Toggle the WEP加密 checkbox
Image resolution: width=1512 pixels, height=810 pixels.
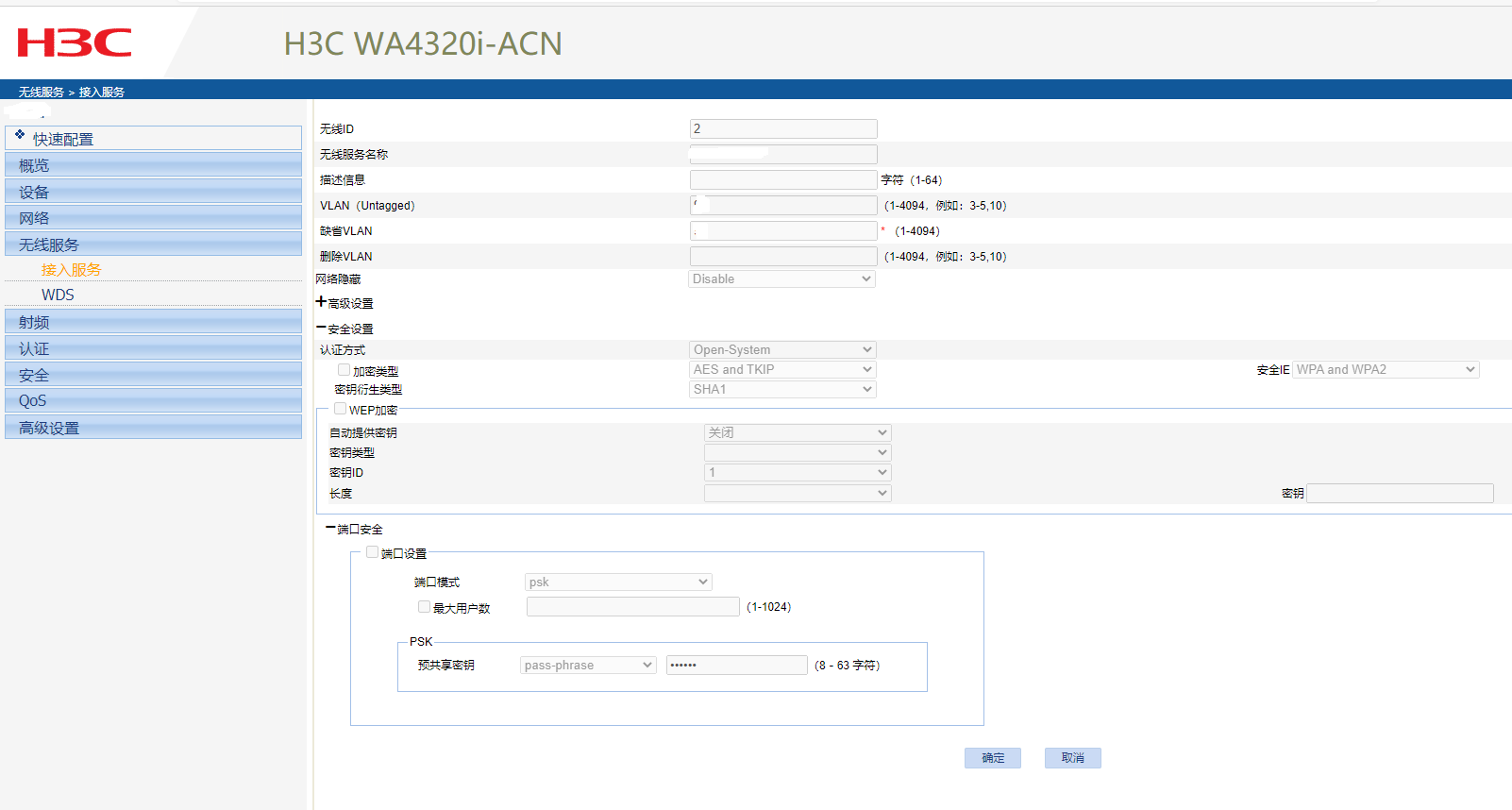coord(341,409)
